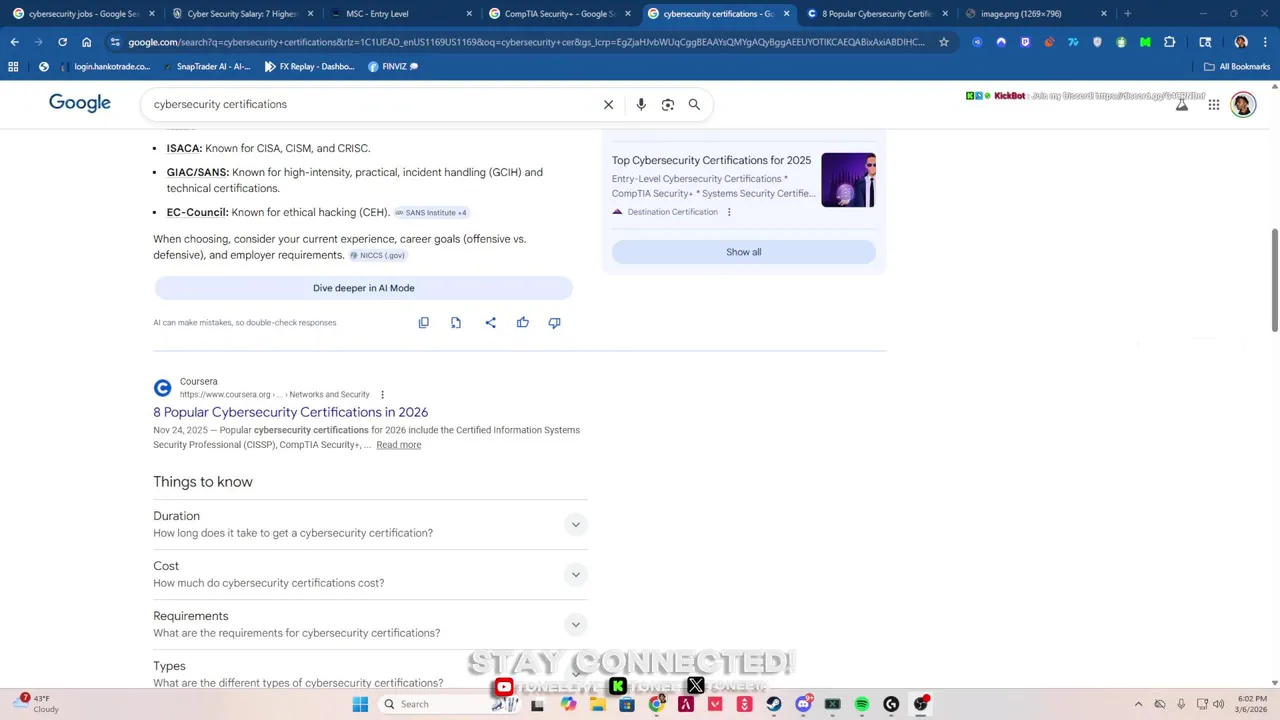Switch to image.png tab
The width and height of the screenshot is (1280, 720).
coord(1035,14)
